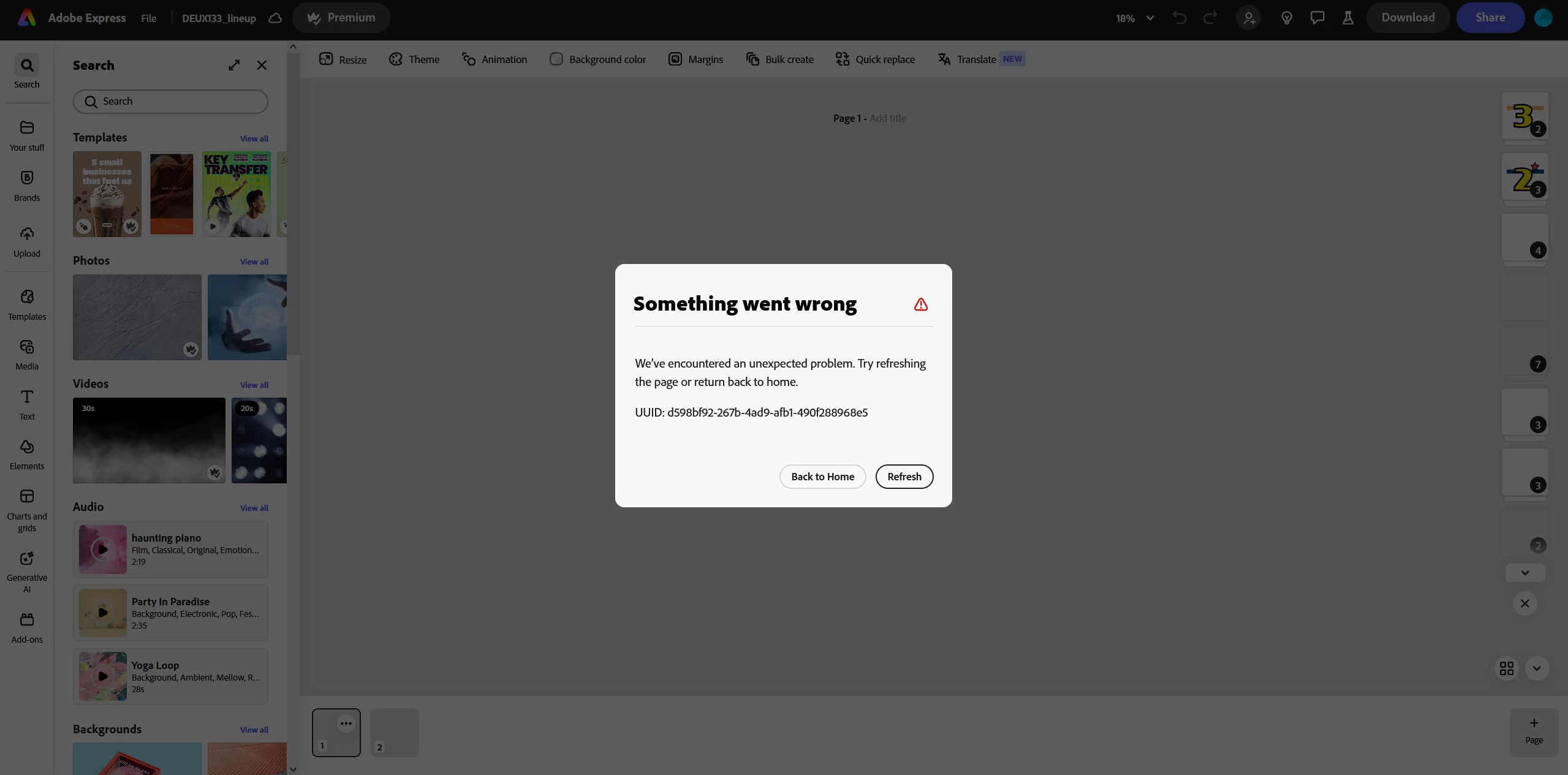This screenshot has height=775, width=1568.
Task: Open the File menu
Action: point(148,18)
